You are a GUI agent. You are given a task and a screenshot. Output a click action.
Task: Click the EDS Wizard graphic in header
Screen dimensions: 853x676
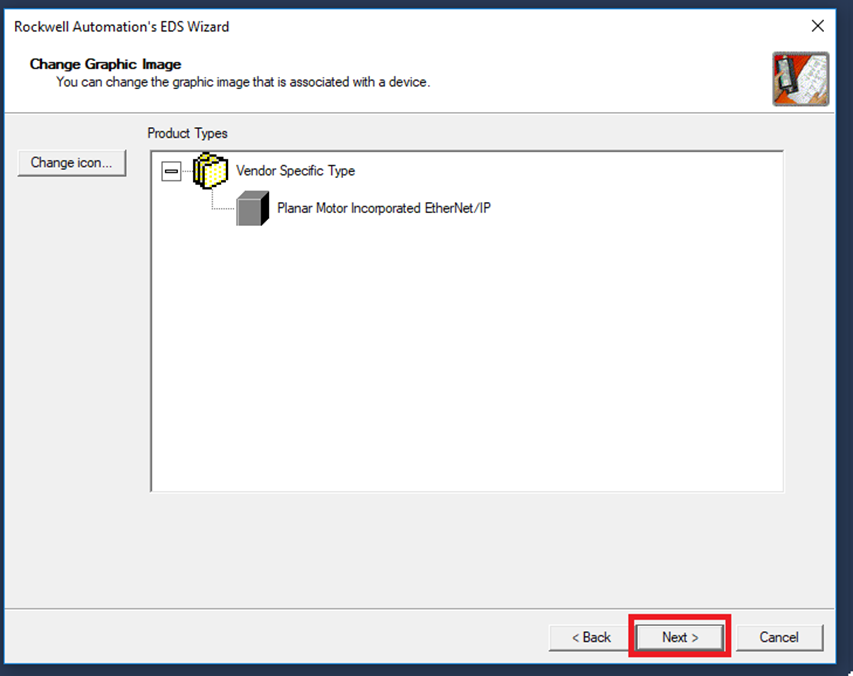tap(800, 79)
